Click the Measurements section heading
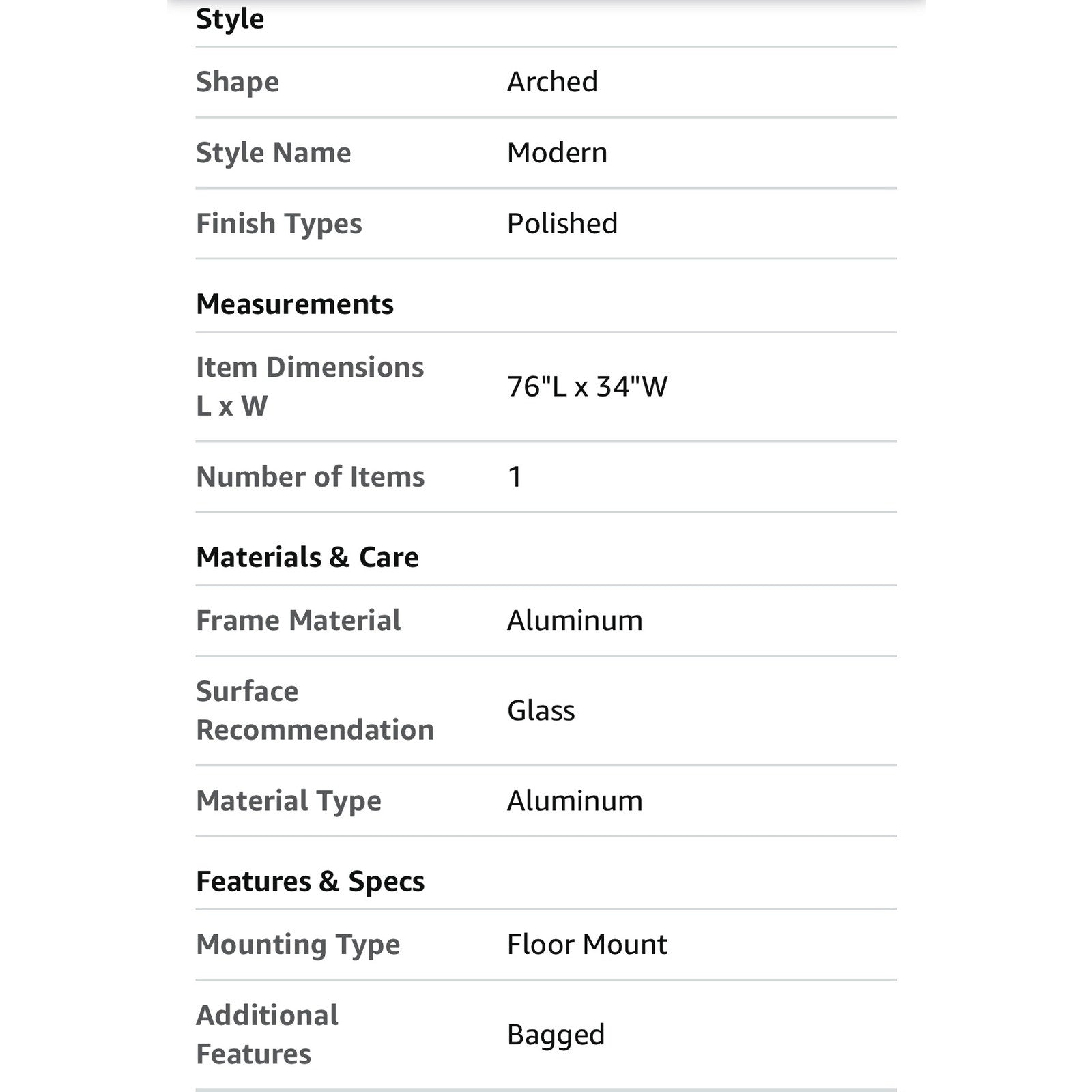 295,304
